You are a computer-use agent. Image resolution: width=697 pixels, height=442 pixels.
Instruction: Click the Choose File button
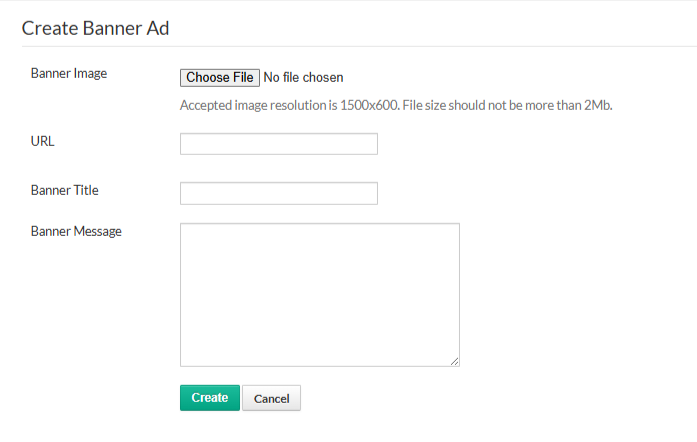tap(220, 77)
